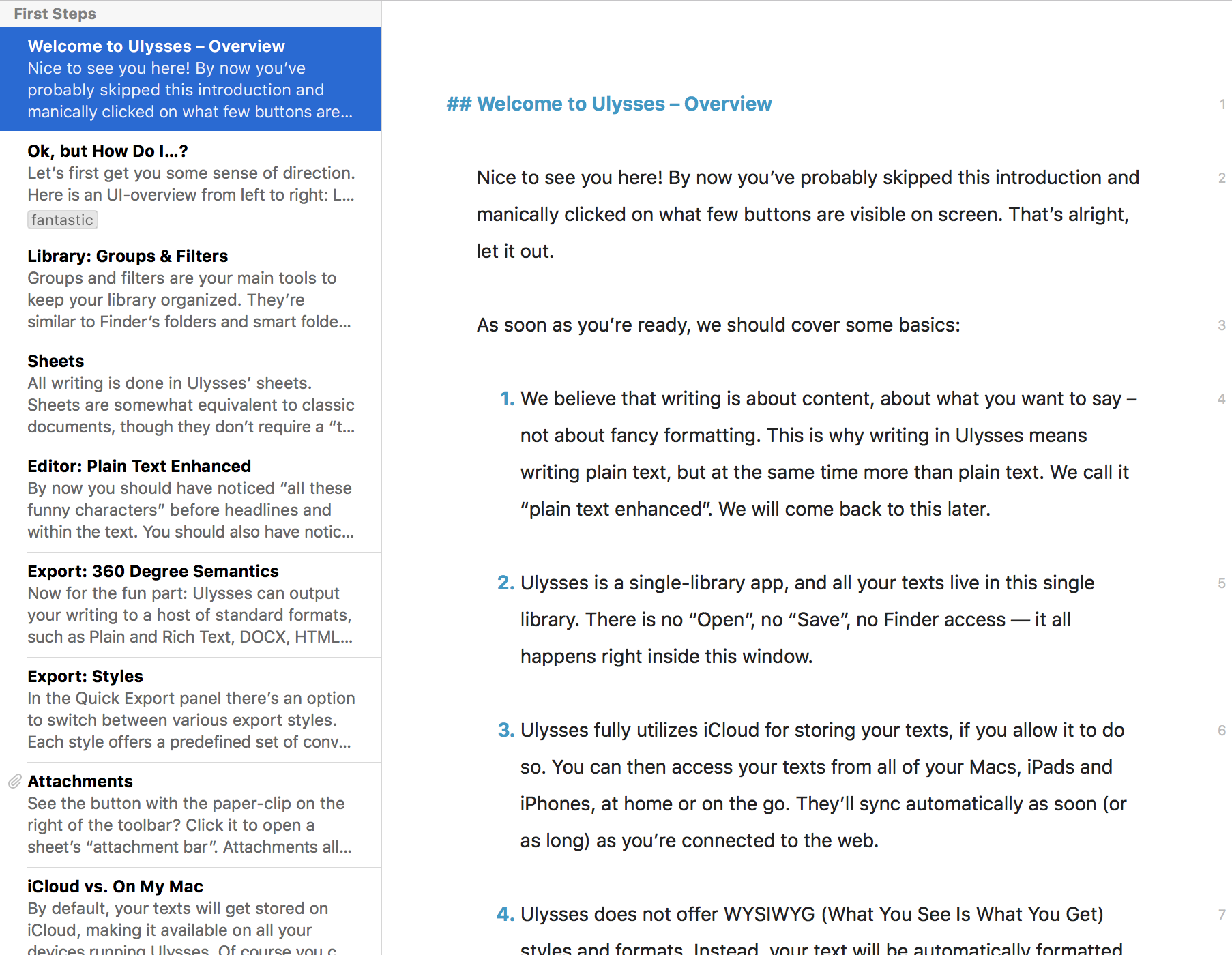
Task: Click list marker '2.' in the editor
Action: (506, 583)
